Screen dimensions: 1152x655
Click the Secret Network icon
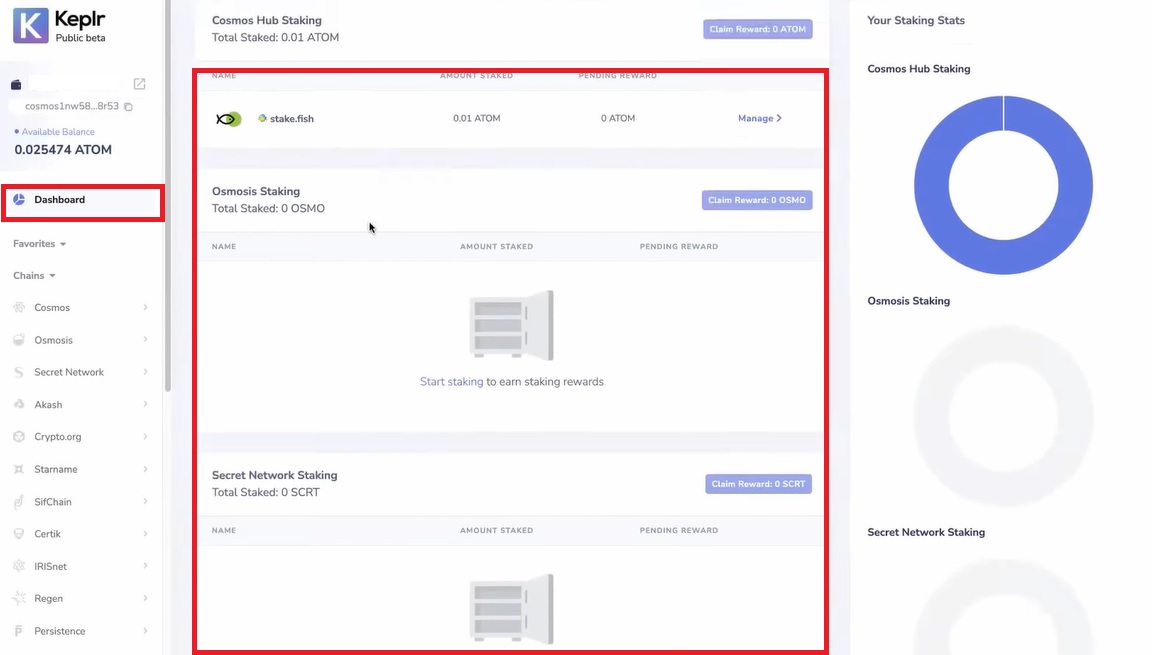pos(19,372)
